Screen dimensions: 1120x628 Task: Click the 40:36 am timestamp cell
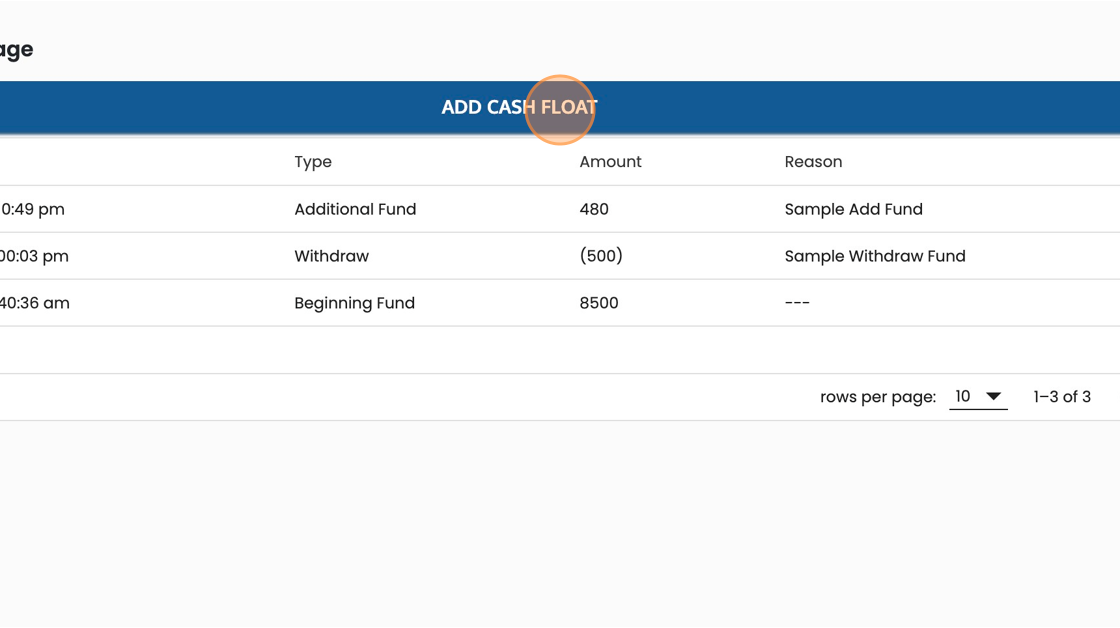pyautogui.click(x=35, y=303)
